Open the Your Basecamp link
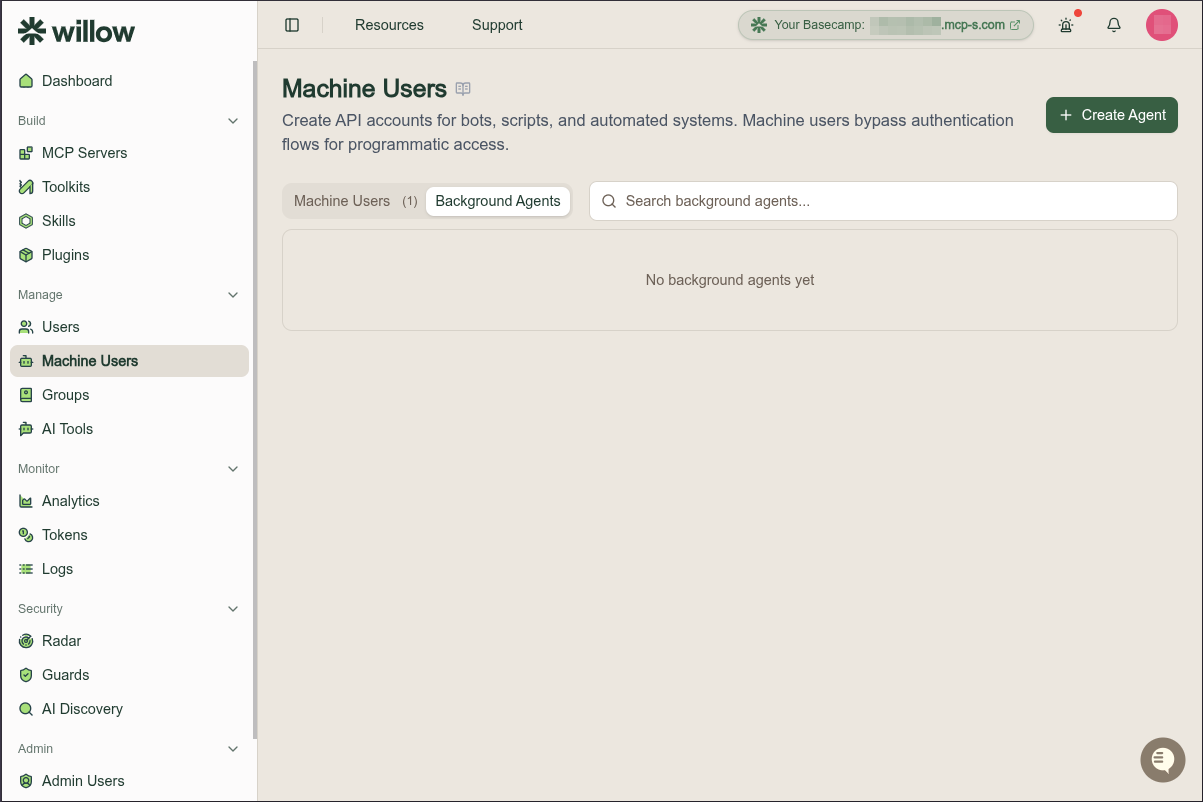The image size is (1203, 802). click(x=886, y=25)
